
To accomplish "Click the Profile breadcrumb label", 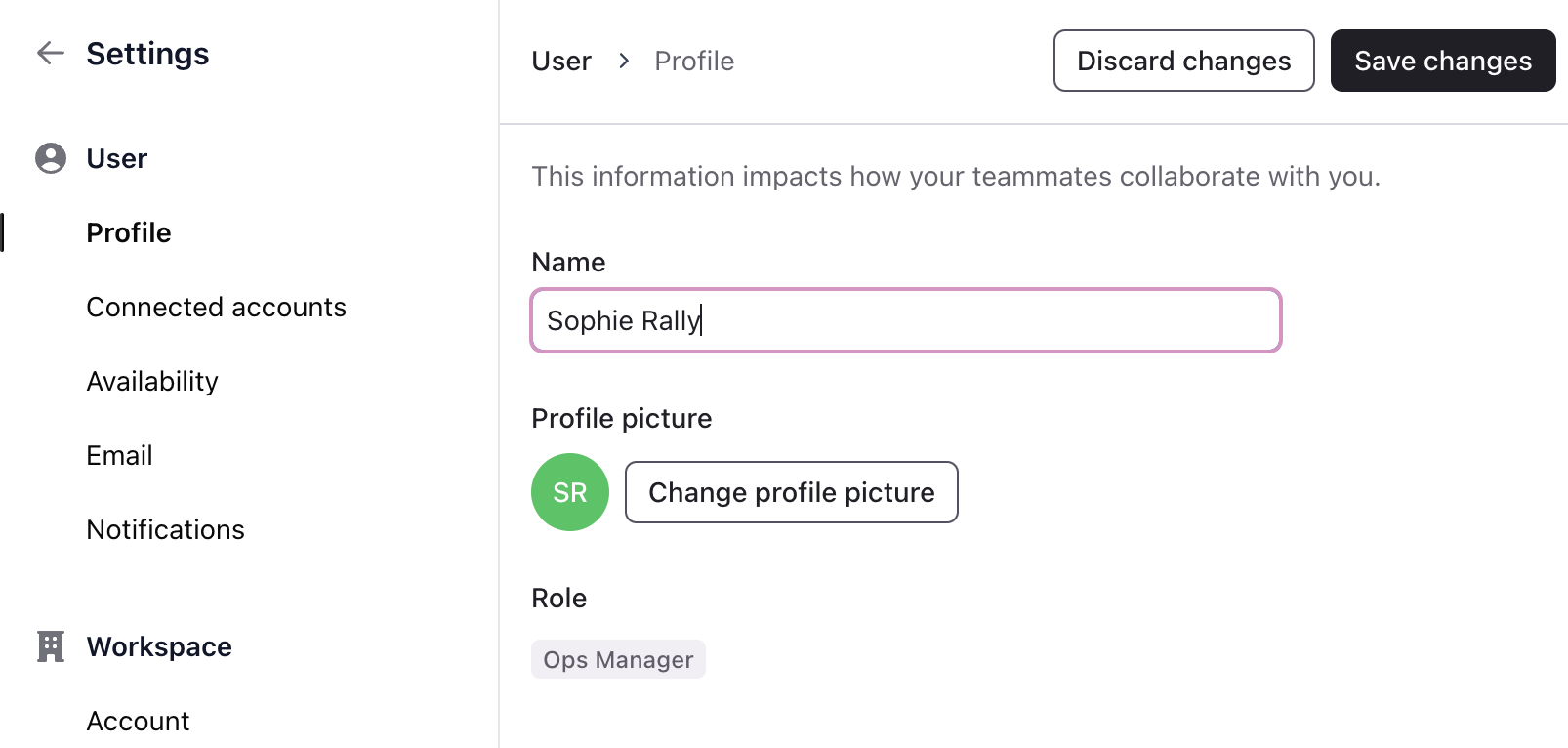I will pyautogui.click(x=694, y=61).
